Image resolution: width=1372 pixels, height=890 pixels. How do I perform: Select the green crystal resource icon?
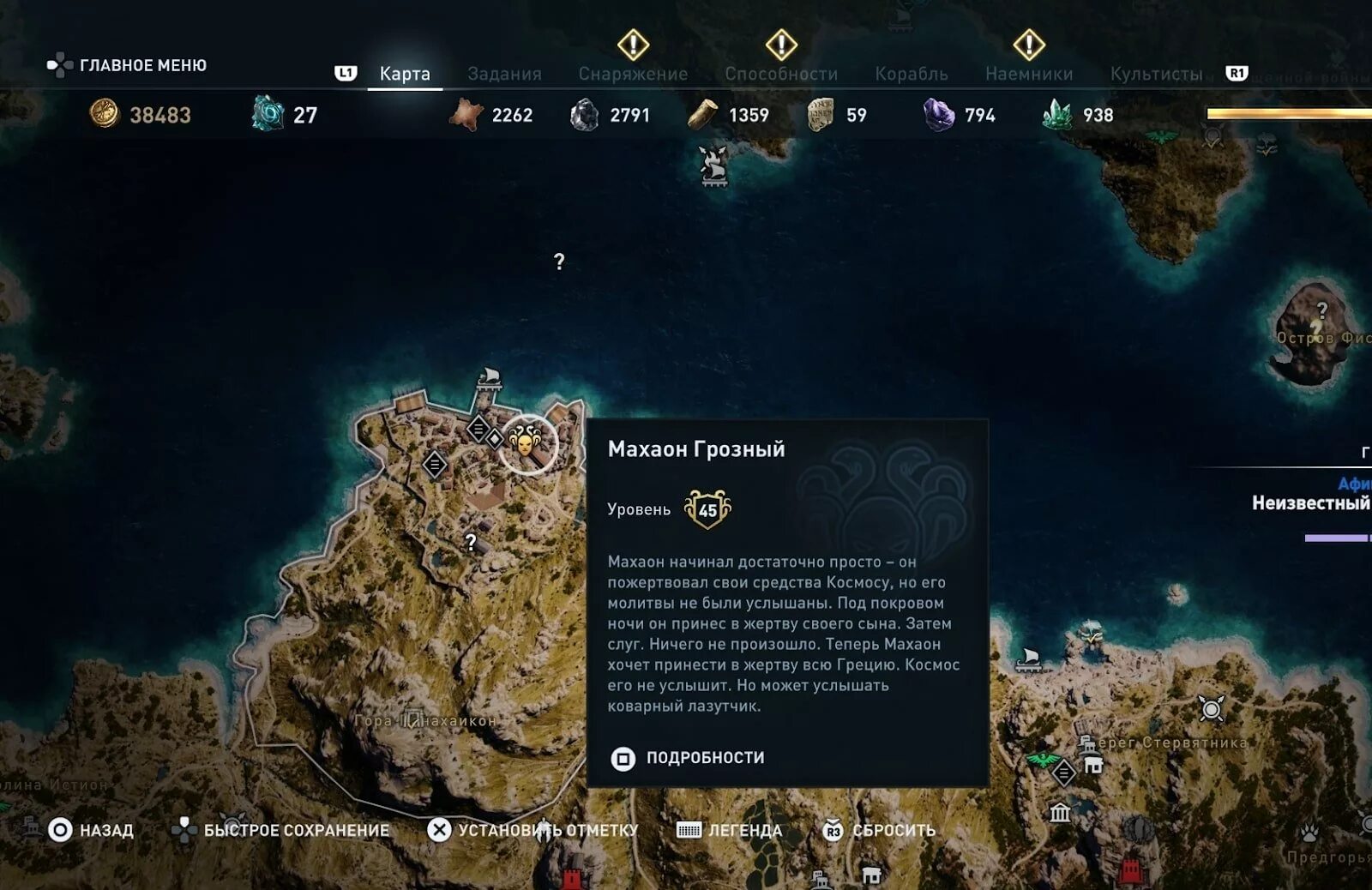coord(1057,114)
